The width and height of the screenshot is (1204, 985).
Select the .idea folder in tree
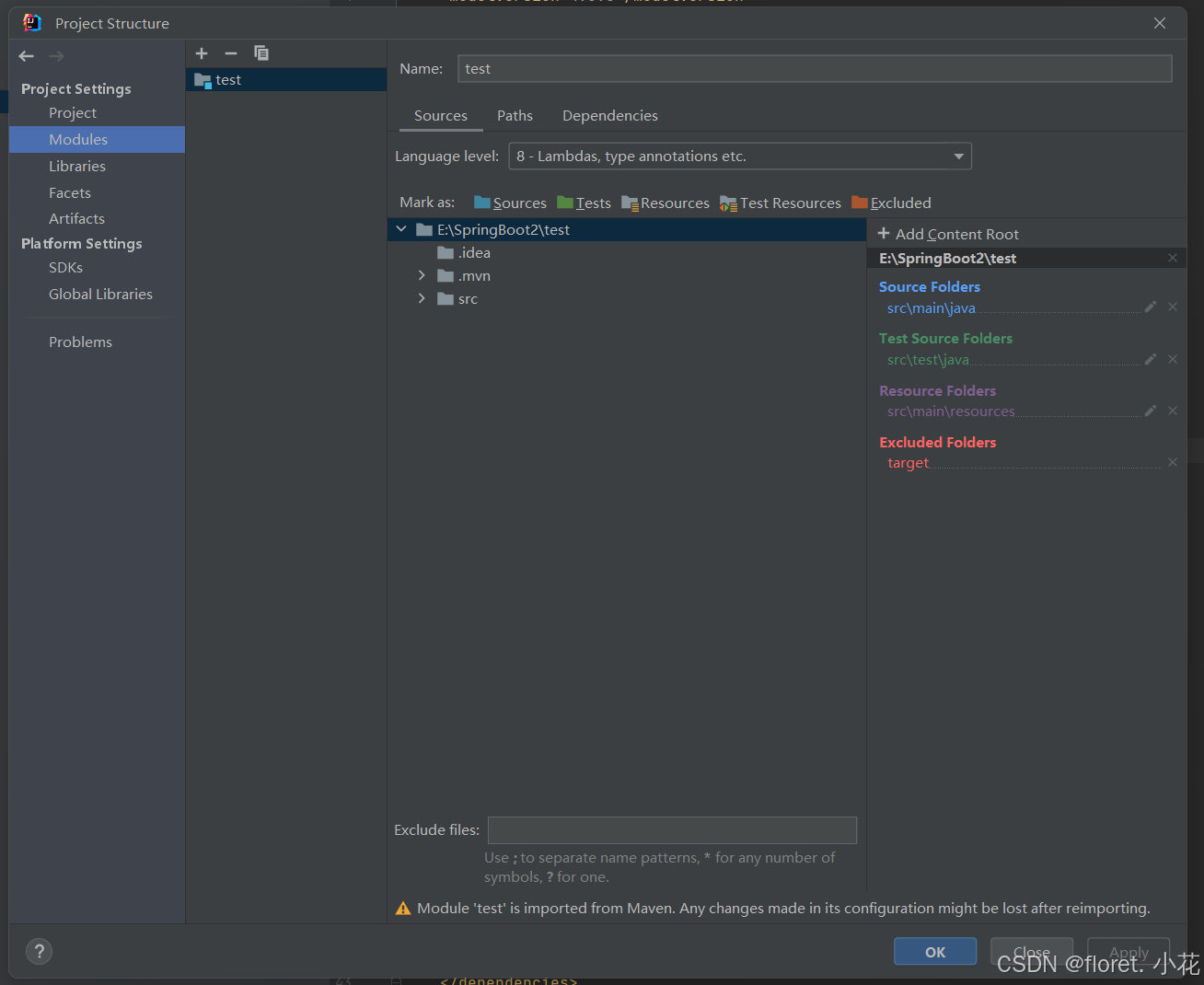pos(627,252)
